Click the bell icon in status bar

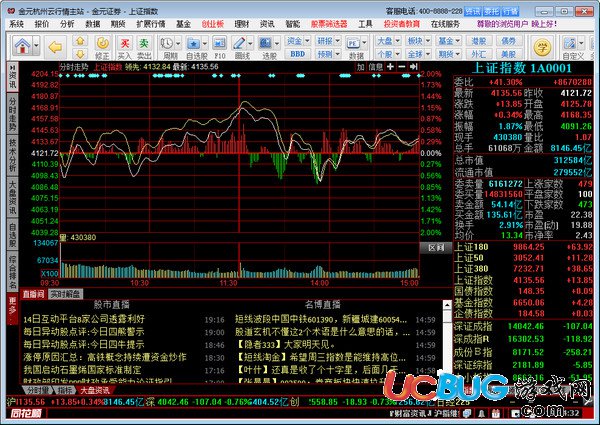[x=481, y=414]
